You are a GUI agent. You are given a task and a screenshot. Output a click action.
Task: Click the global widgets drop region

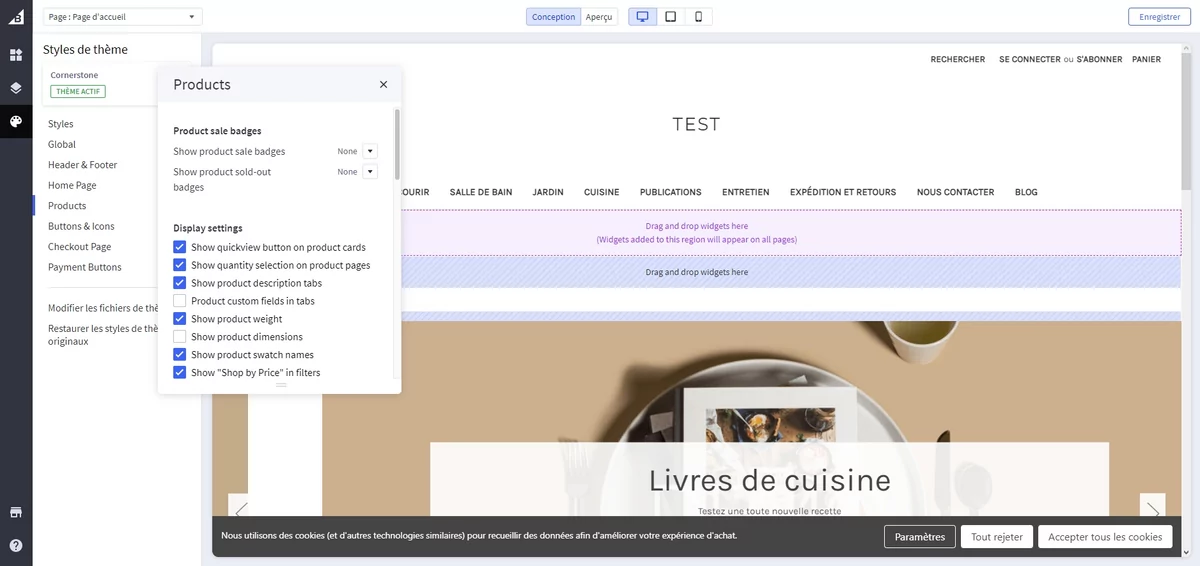coord(697,233)
